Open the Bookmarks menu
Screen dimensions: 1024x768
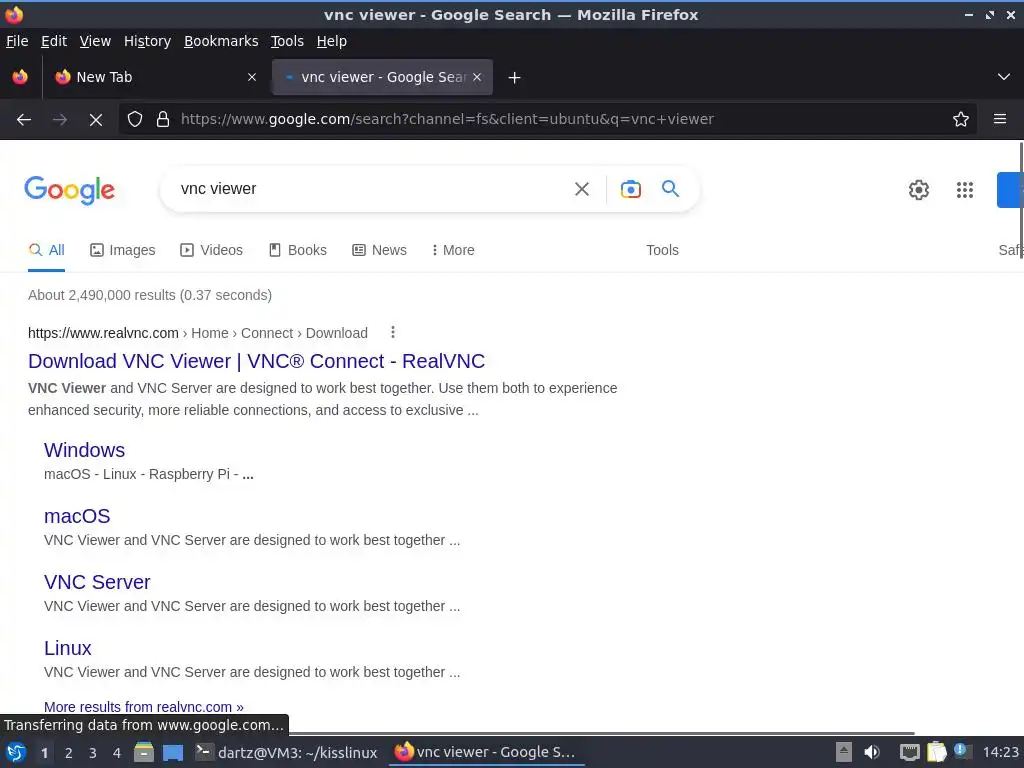tap(221, 41)
